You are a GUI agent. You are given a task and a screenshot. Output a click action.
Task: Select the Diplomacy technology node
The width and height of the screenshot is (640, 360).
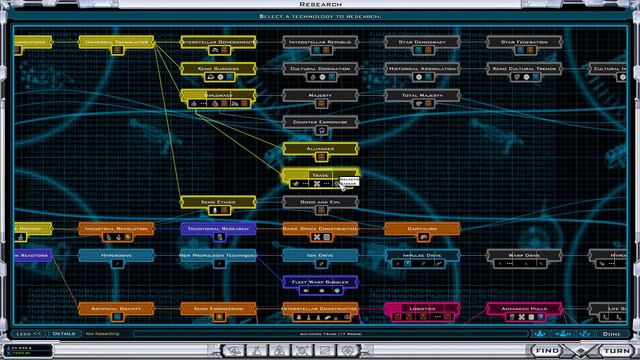pyautogui.click(x=218, y=95)
